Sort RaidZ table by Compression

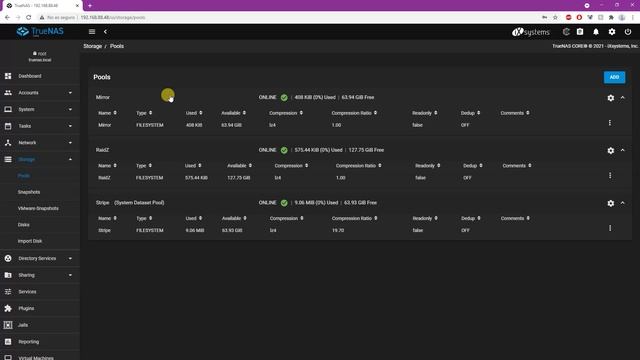tap(291, 166)
